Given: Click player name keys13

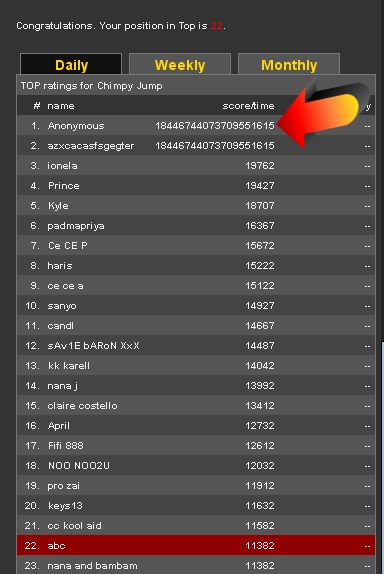Looking at the screenshot, I should click(65, 506).
